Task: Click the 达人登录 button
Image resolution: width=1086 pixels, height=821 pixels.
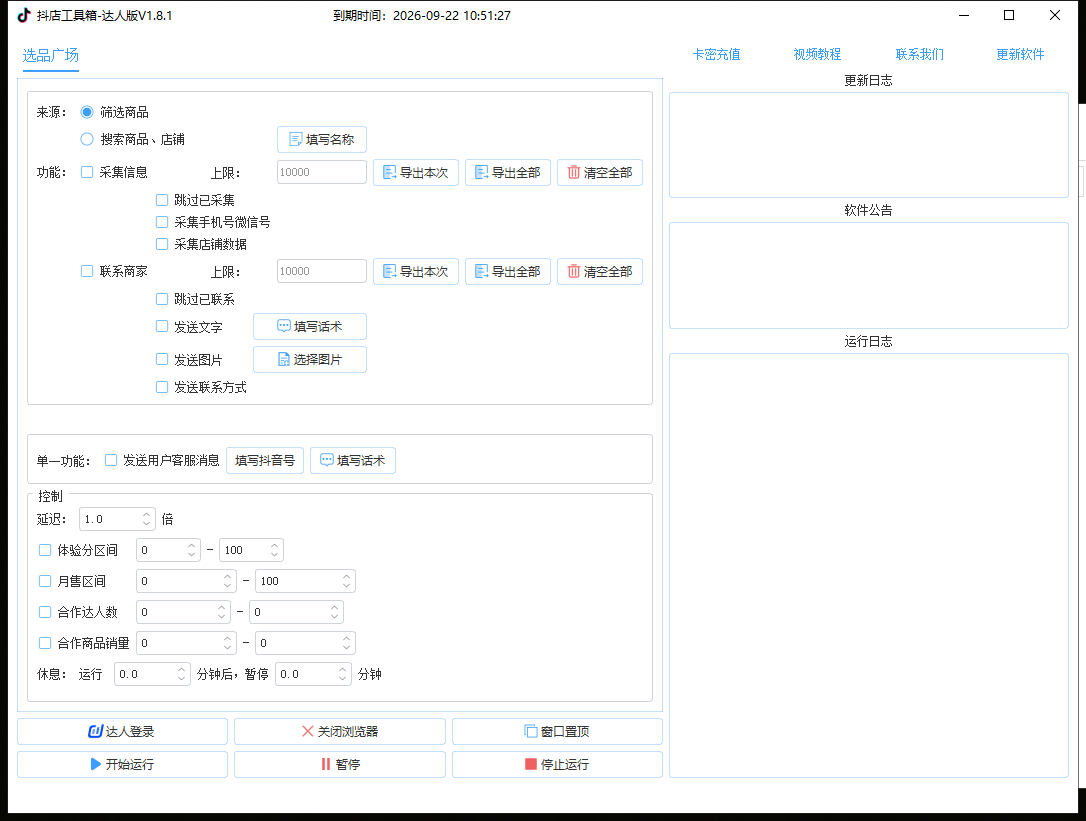Action: 122,731
